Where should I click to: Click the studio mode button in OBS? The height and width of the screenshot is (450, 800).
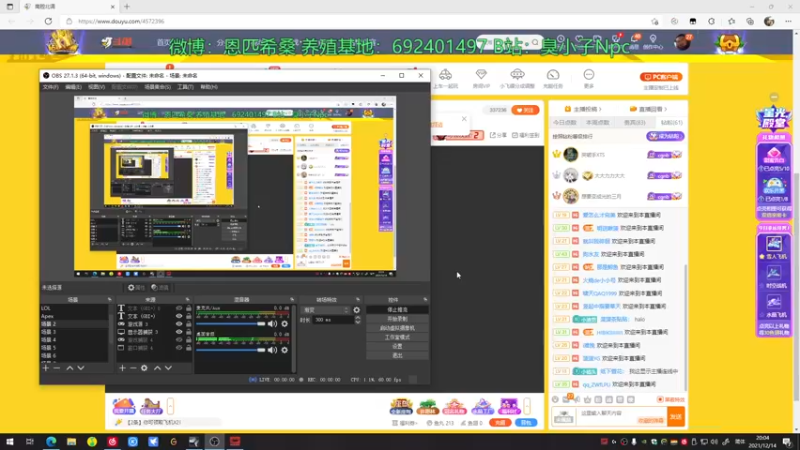(x=397, y=337)
